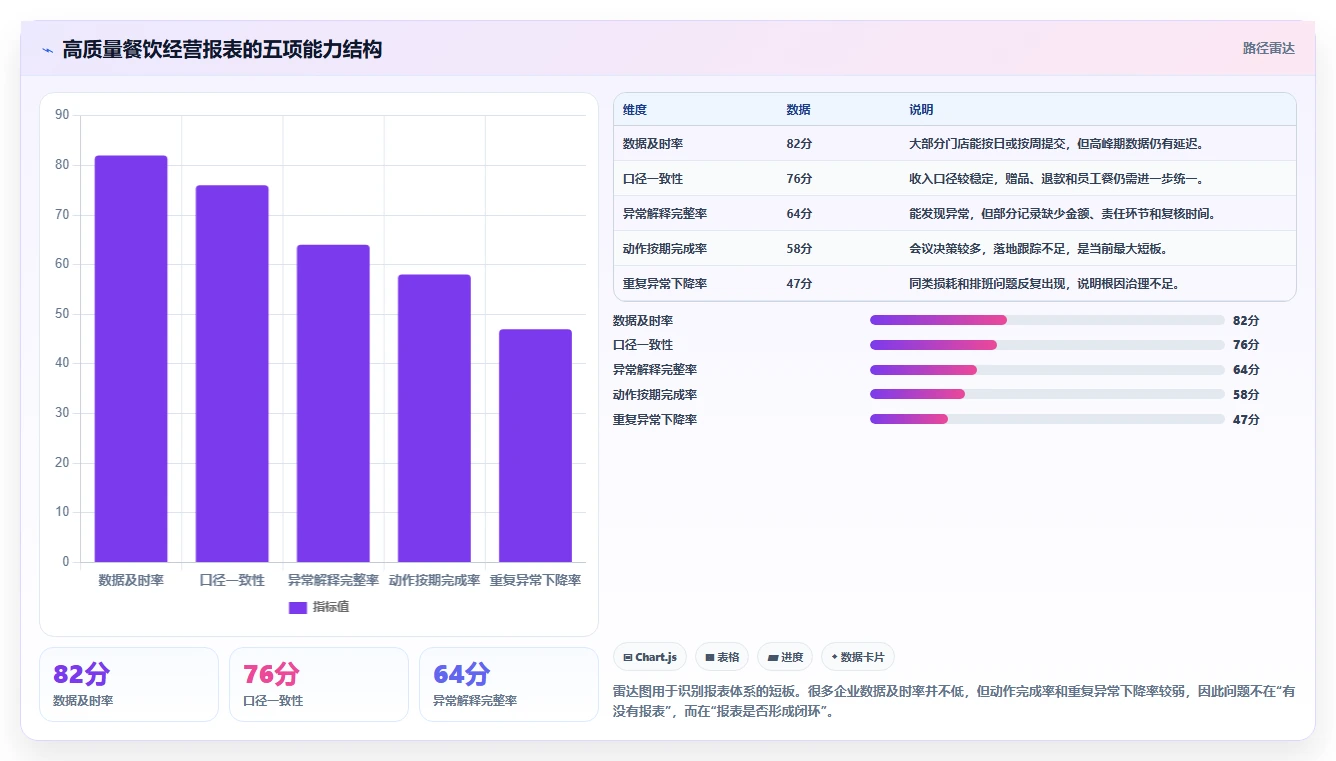
Task: Click the 76分 cell in the table
Action: click(799, 179)
